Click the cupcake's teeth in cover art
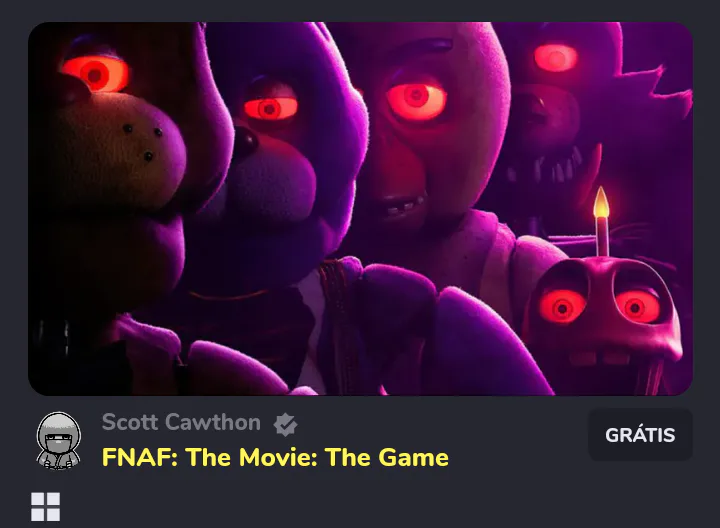This screenshot has height=528, width=720. point(597,358)
